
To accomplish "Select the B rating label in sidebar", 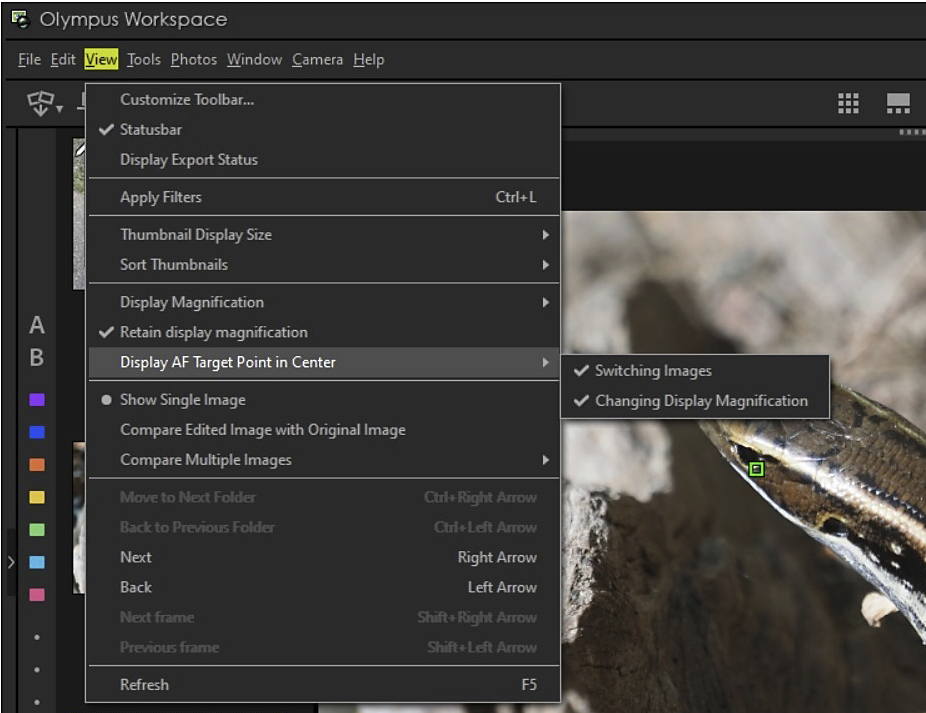I will pos(37,357).
